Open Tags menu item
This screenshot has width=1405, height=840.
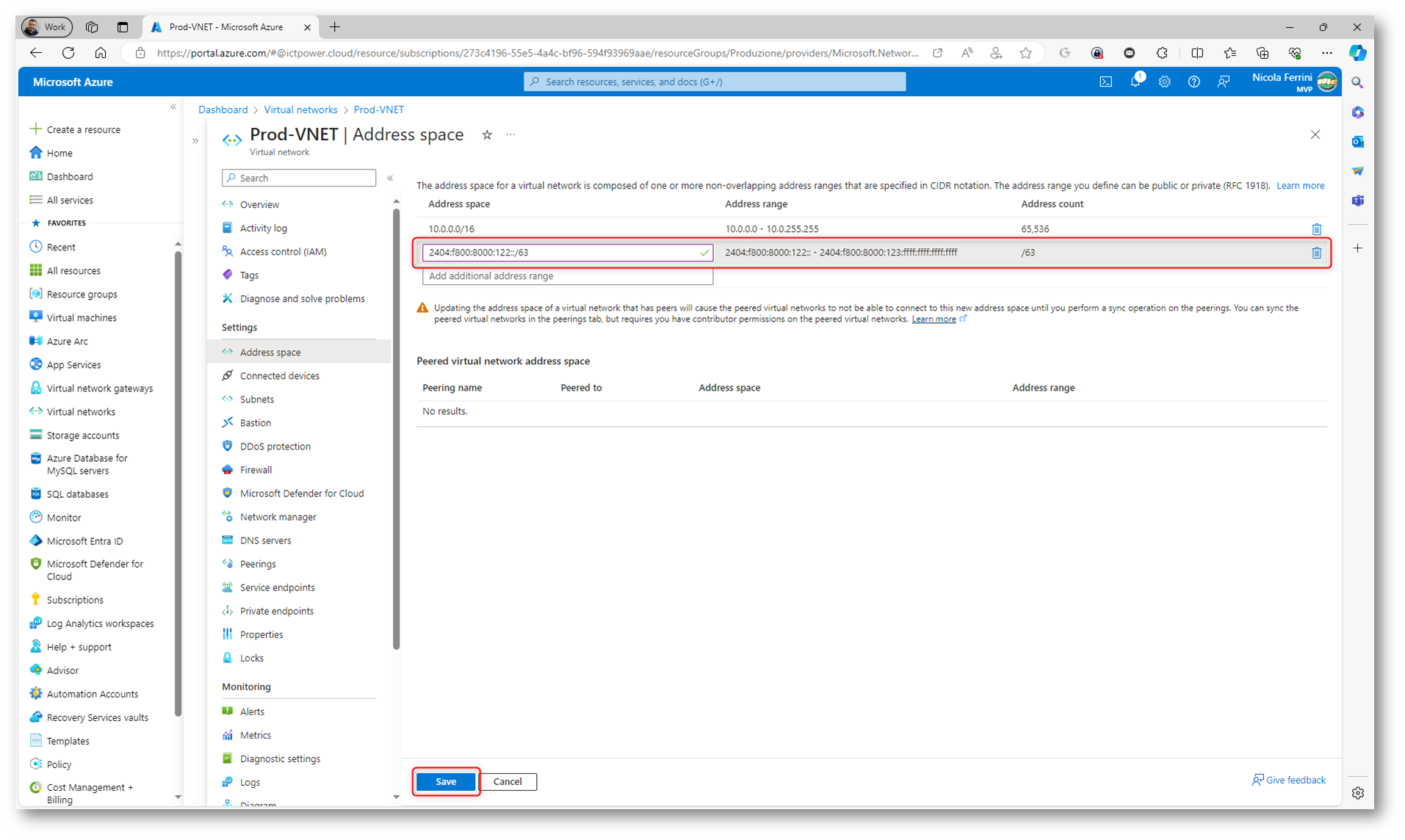249,275
